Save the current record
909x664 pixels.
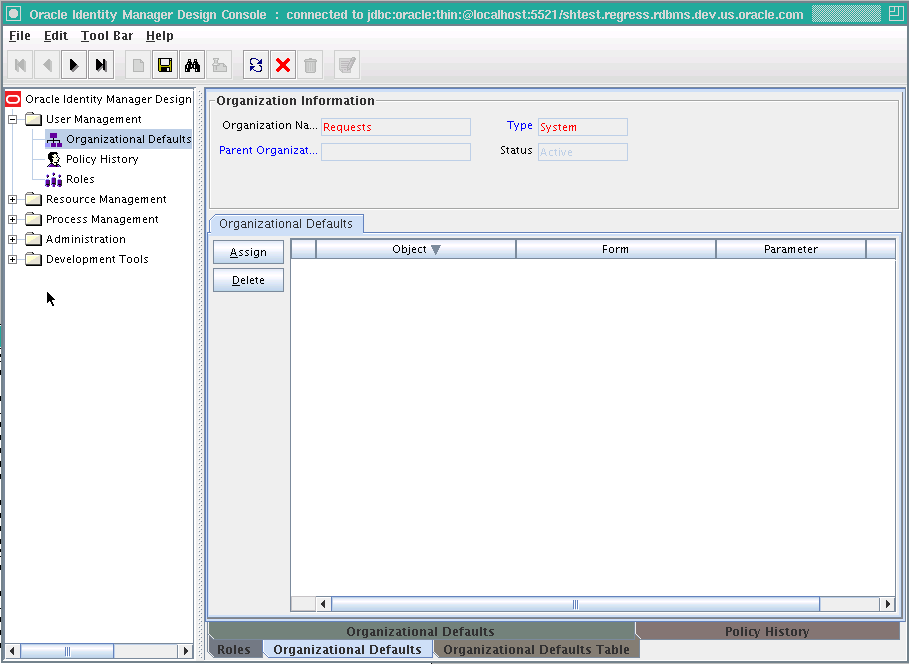[x=164, y=64]
